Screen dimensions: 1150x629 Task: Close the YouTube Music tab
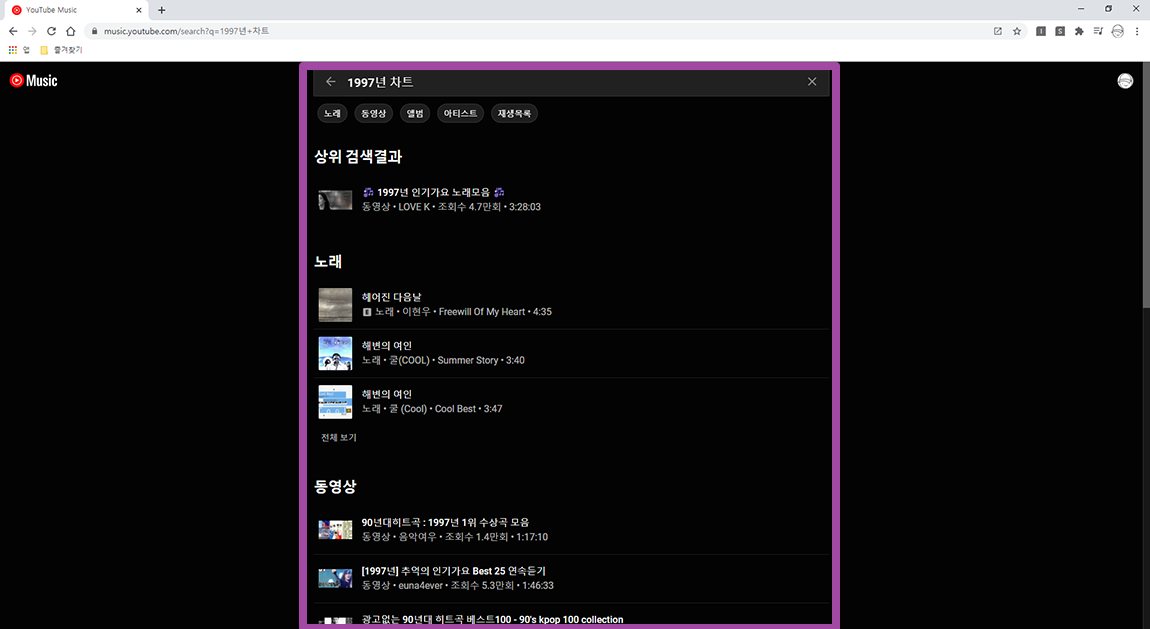[139, 10]
